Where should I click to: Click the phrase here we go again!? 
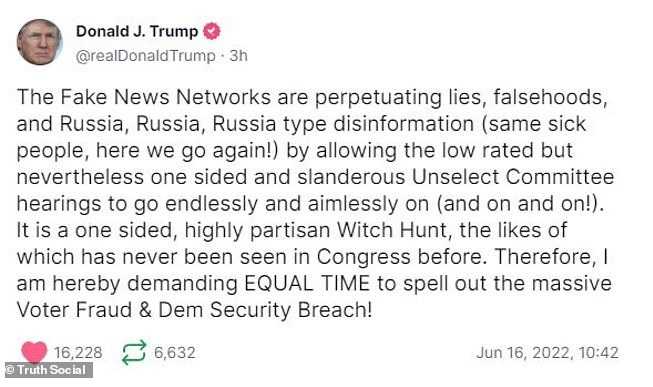pos(184,151)
